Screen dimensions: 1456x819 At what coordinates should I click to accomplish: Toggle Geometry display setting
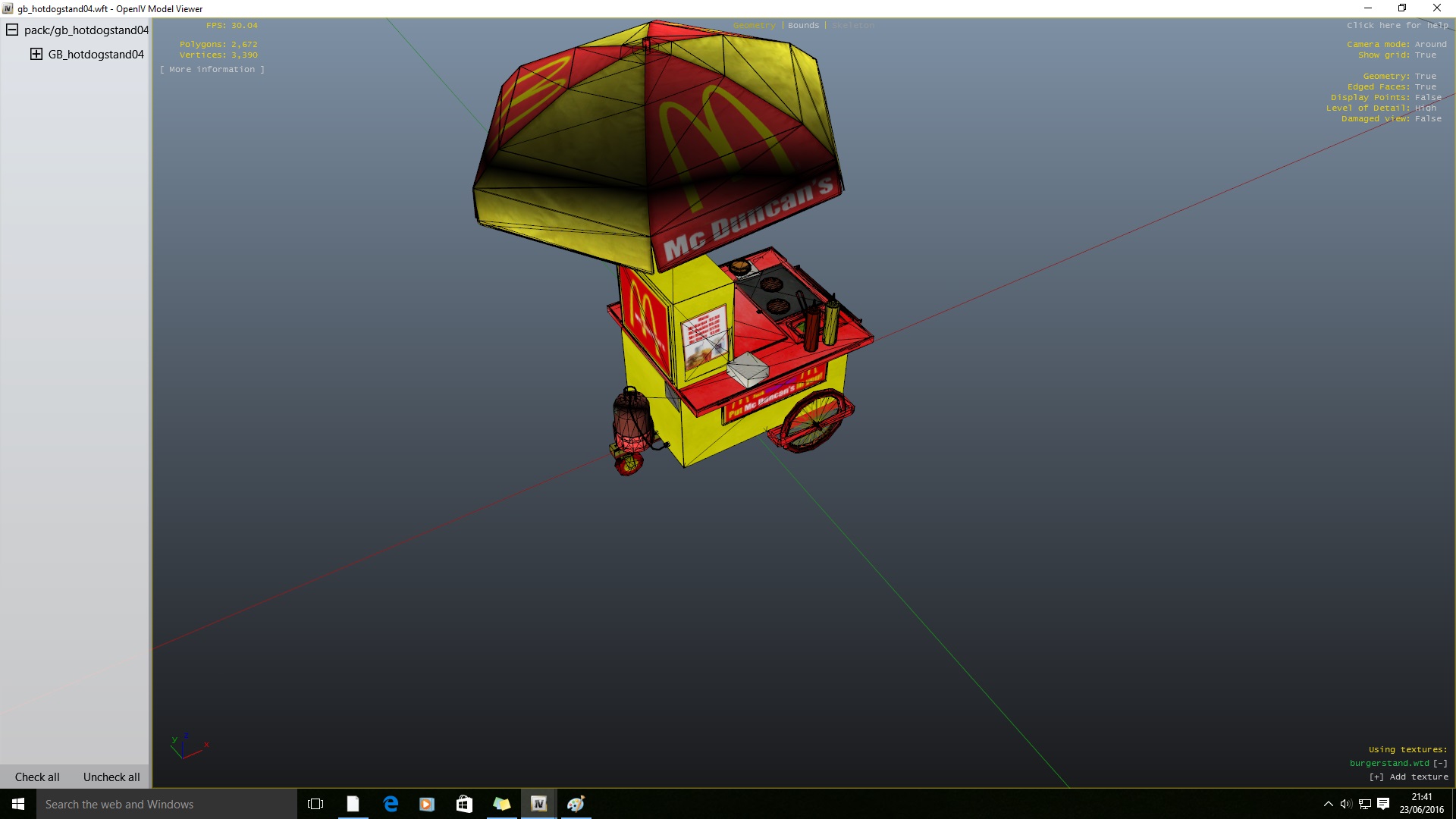[x=1399, y=77]
